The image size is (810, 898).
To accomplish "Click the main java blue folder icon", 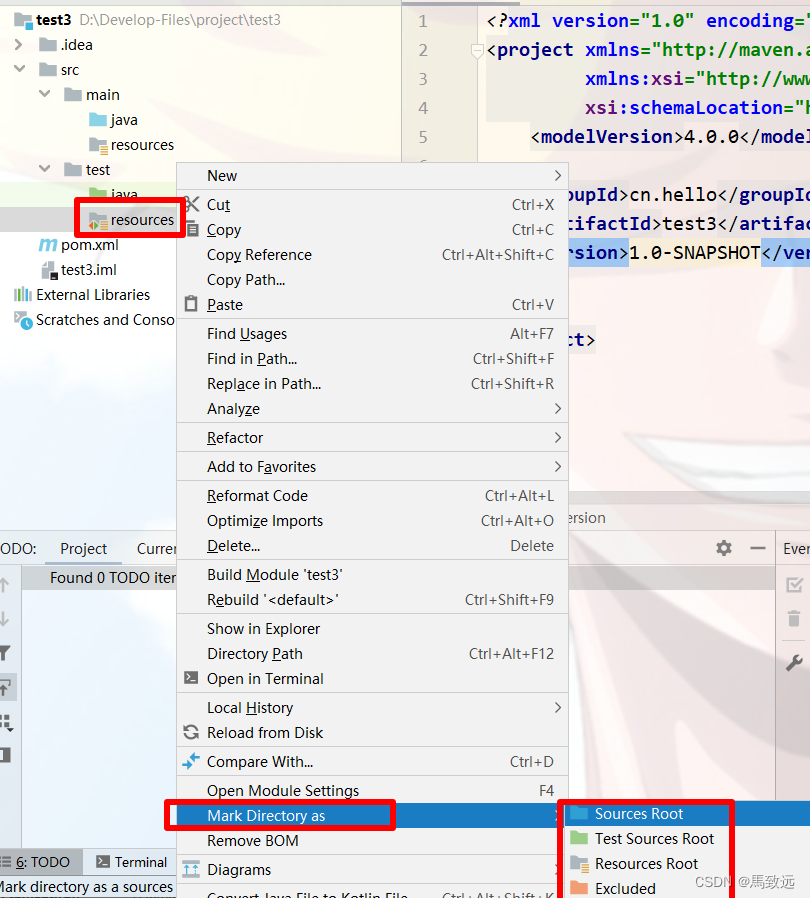I will point(98,120).
